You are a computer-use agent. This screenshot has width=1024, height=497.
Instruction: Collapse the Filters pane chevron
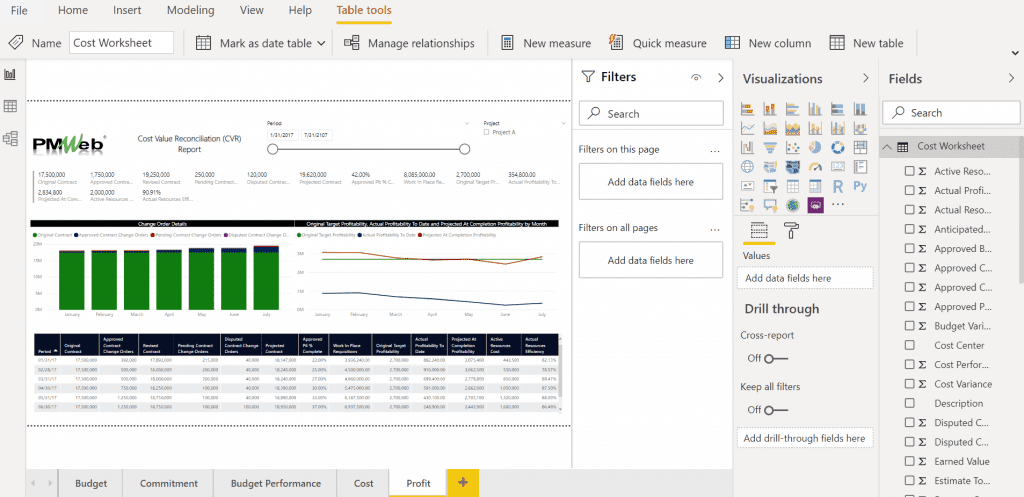(721, 78)
